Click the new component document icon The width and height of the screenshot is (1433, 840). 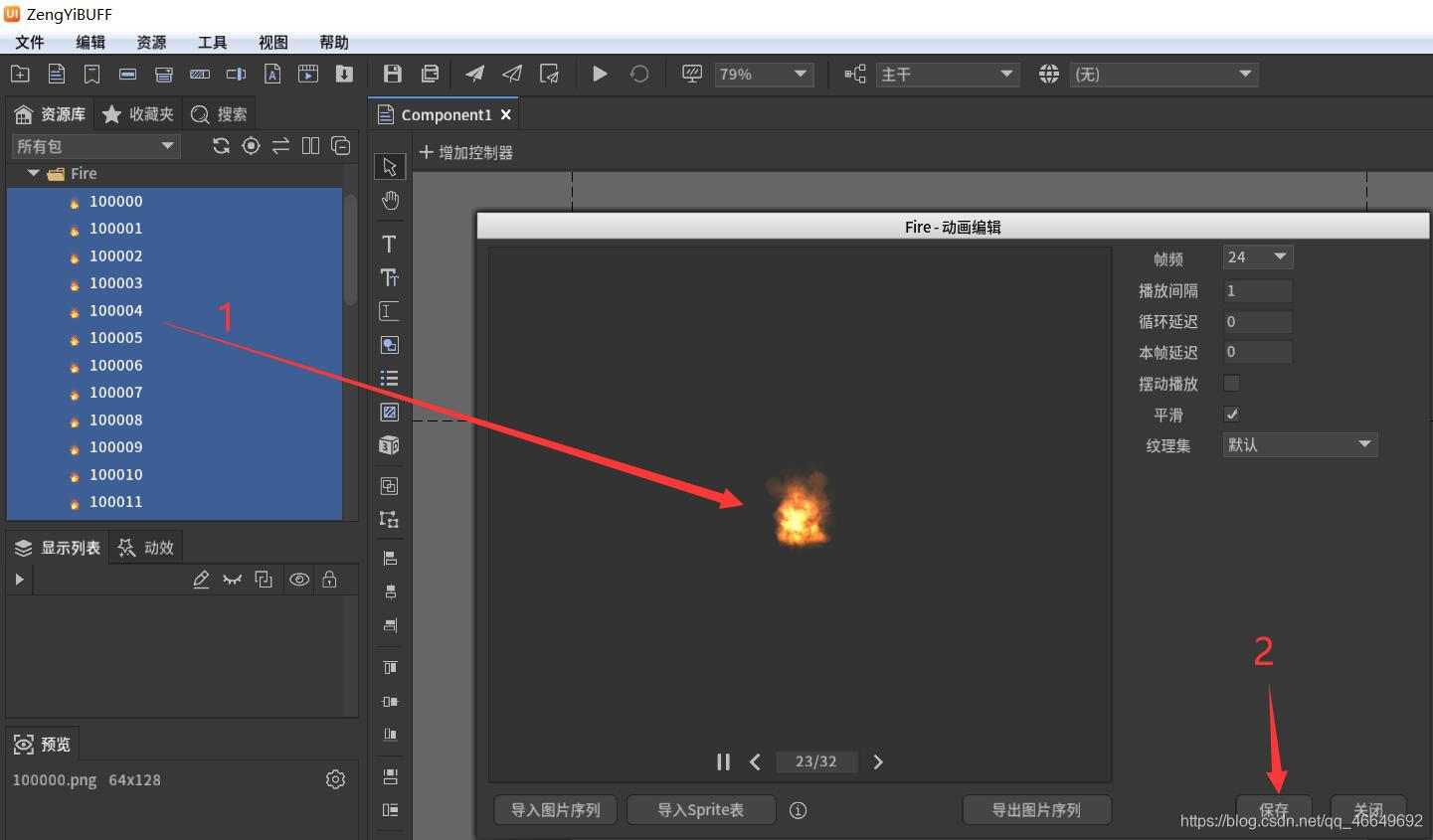[57, 75]
